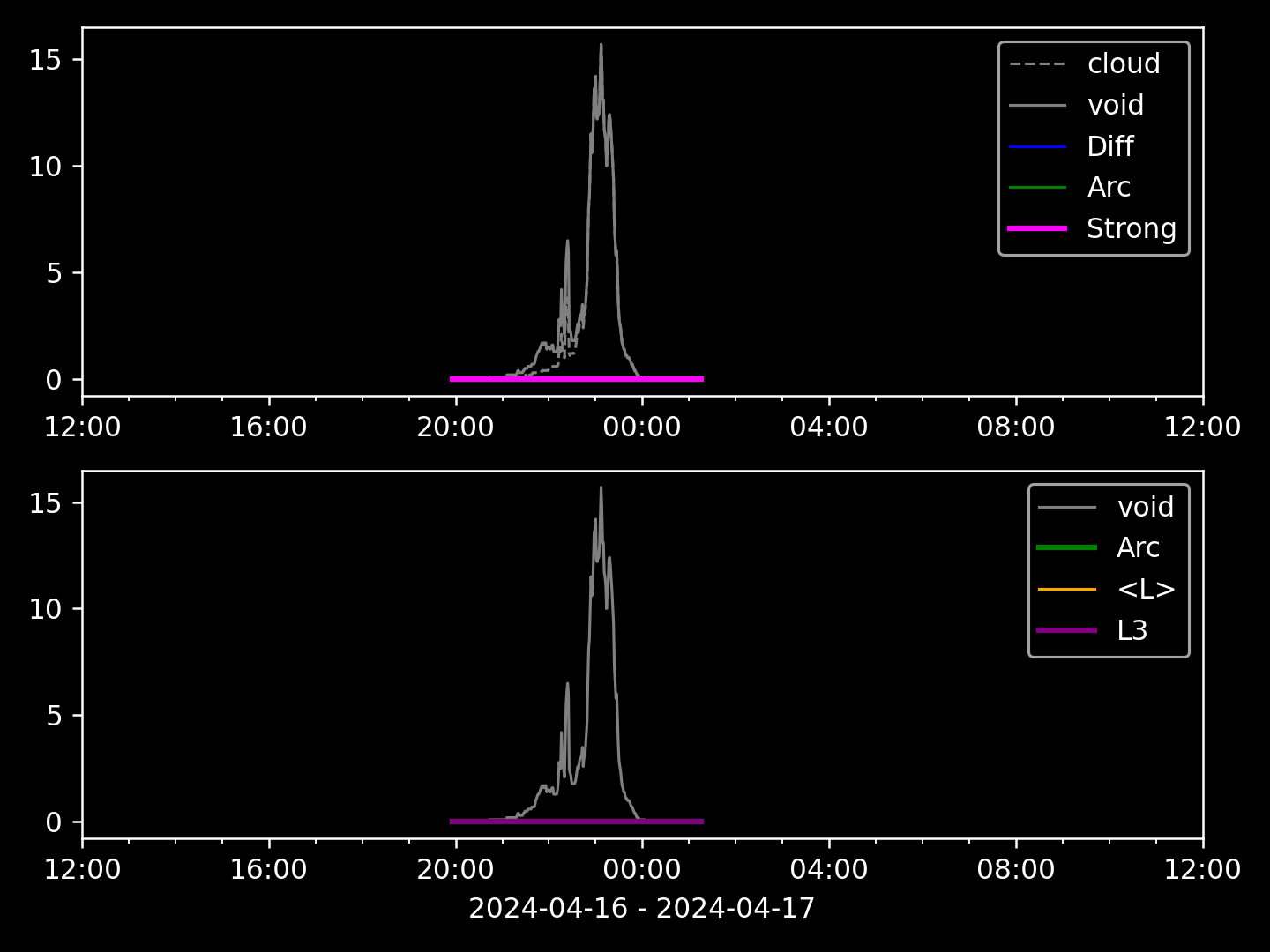This screenshot has height=952, width=1270.
Task: Click bottom plot x-axis label 04:00
Action: (829, 870)
